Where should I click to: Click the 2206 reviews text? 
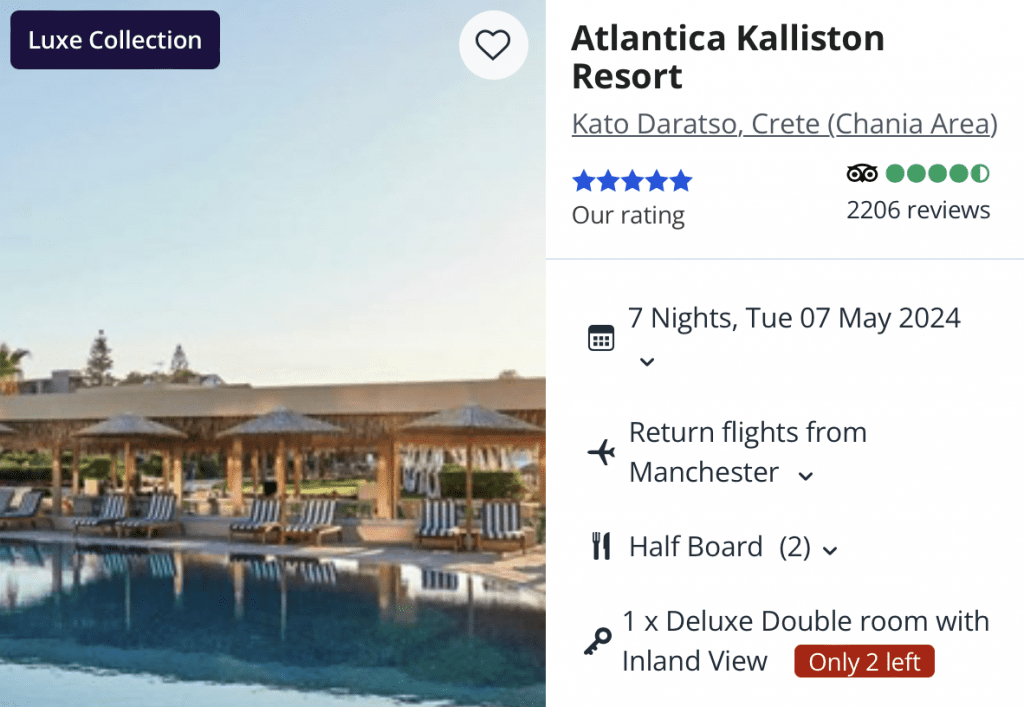pos(918,210)
